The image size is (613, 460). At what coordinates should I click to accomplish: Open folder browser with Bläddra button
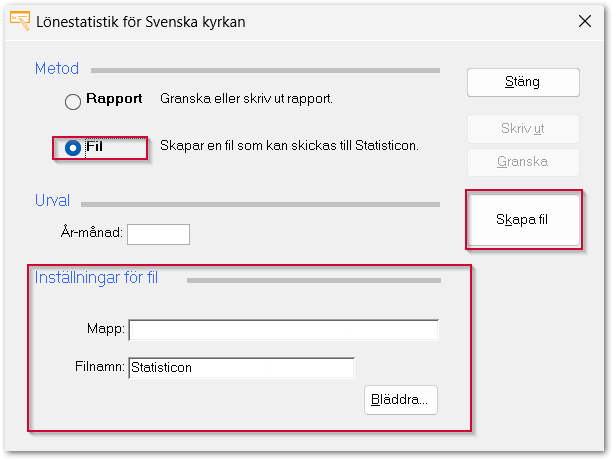click(x=401, y=399)
